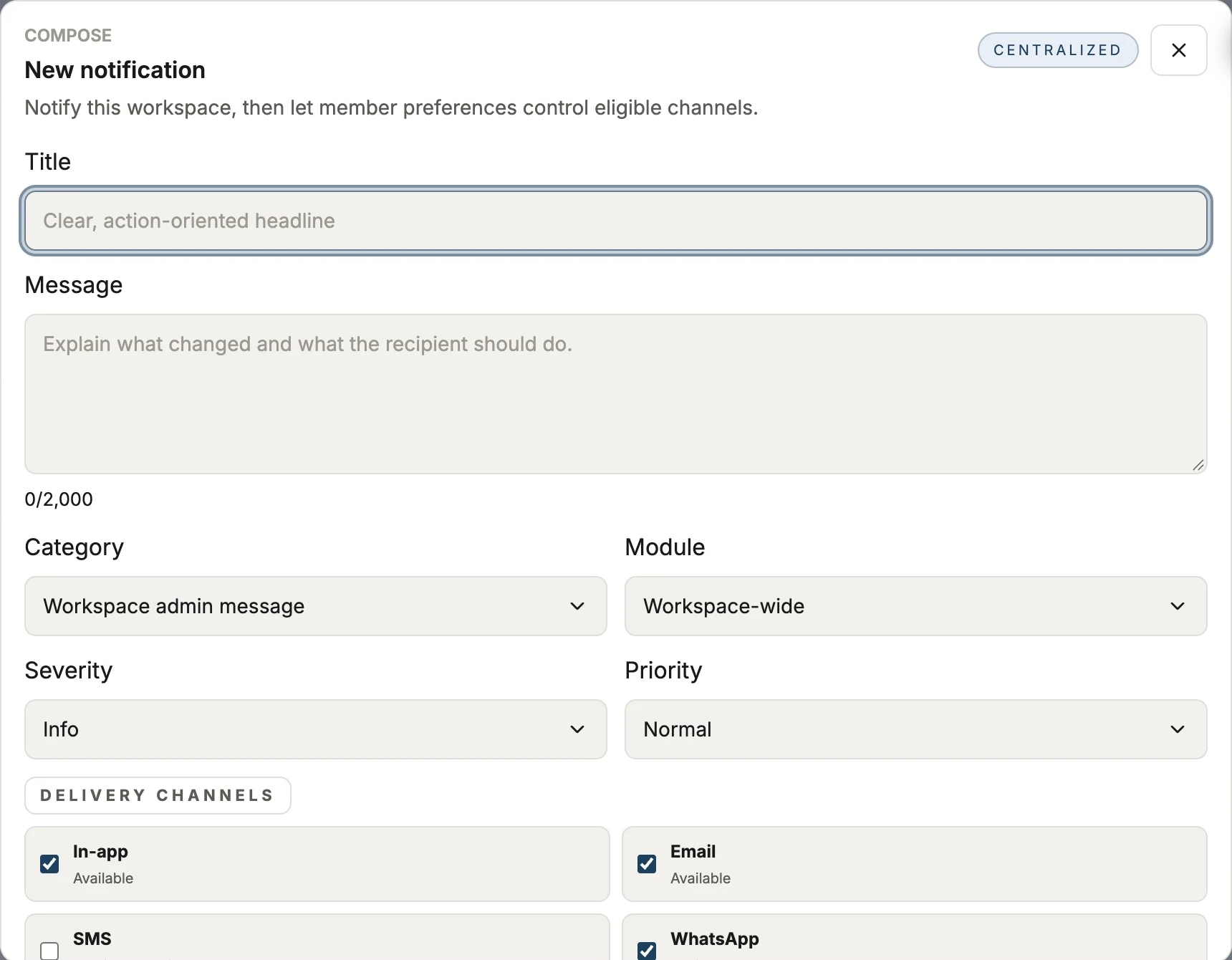Disable the WhatsApp channel checkbox
Screen dimensions: 1232x960
coord(647,951)
